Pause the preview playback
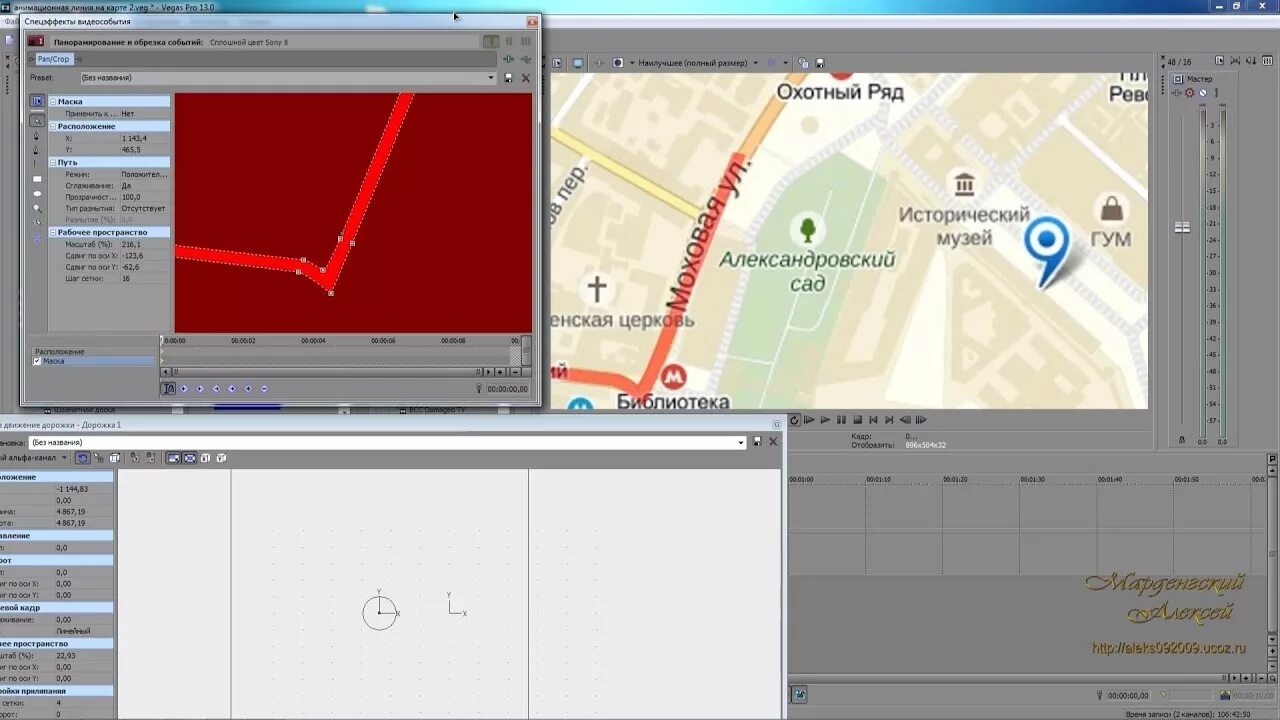 (841, 420)
